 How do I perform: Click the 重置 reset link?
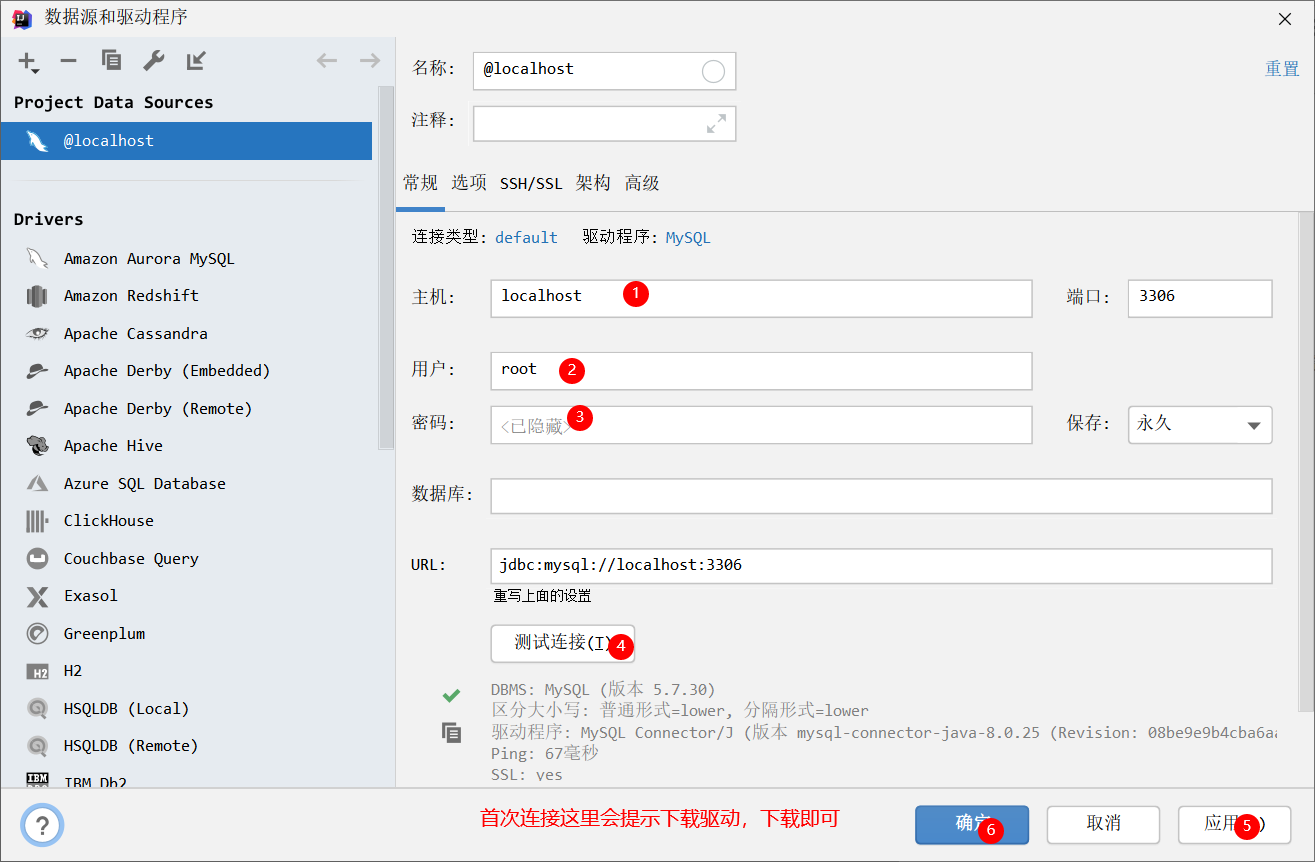coord(1282,69)
